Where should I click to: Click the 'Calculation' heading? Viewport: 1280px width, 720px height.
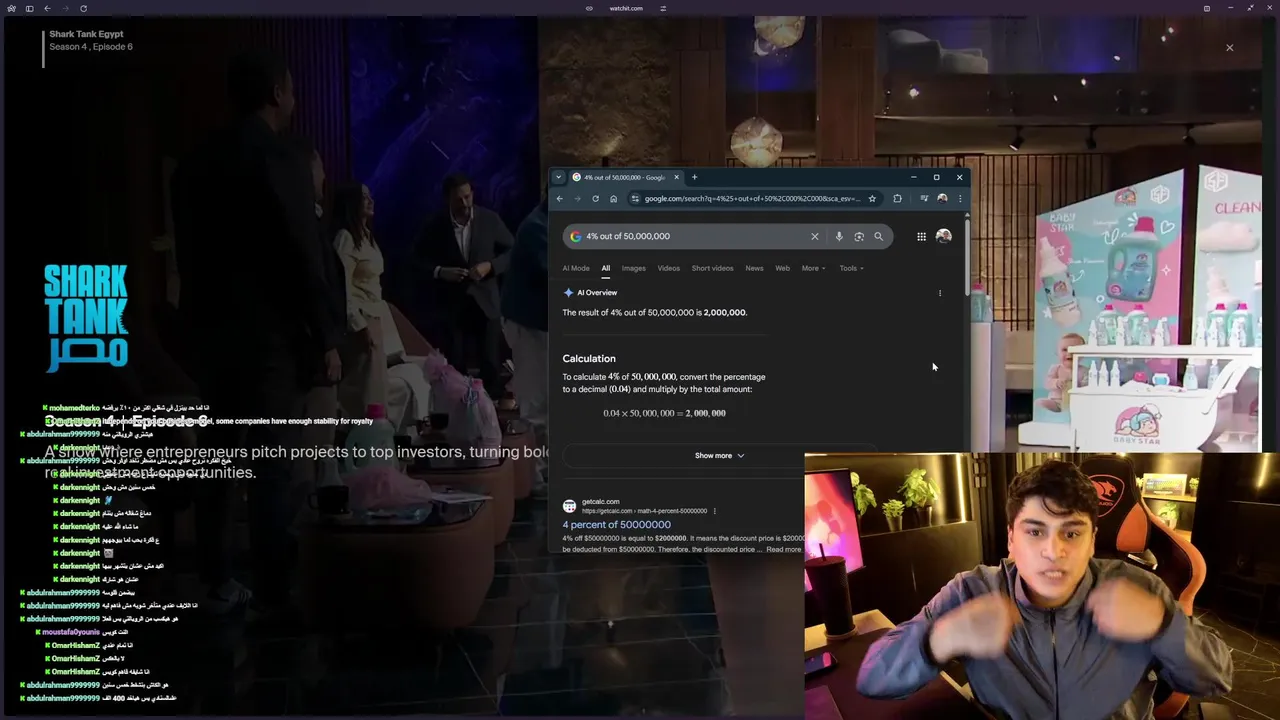pos(589,358)
